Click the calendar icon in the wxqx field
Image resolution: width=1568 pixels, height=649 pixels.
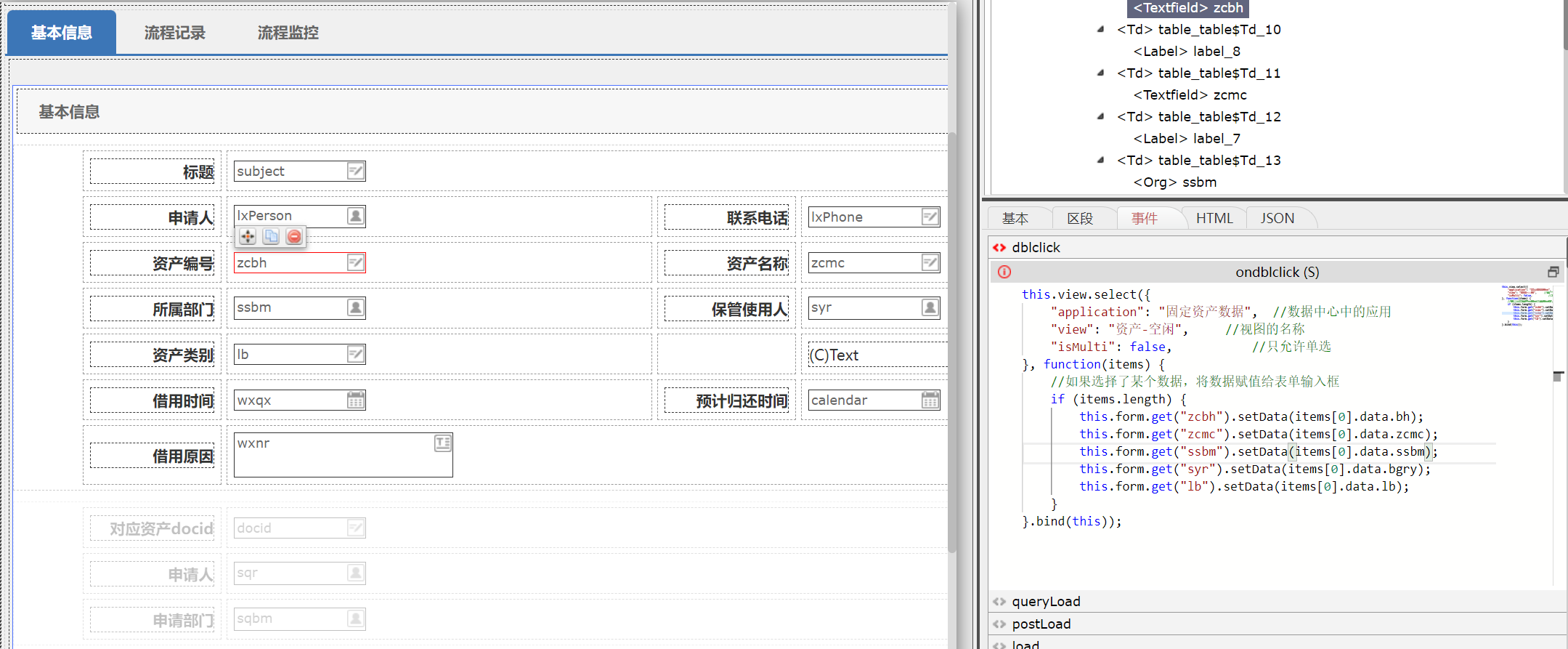pos(355,400)
